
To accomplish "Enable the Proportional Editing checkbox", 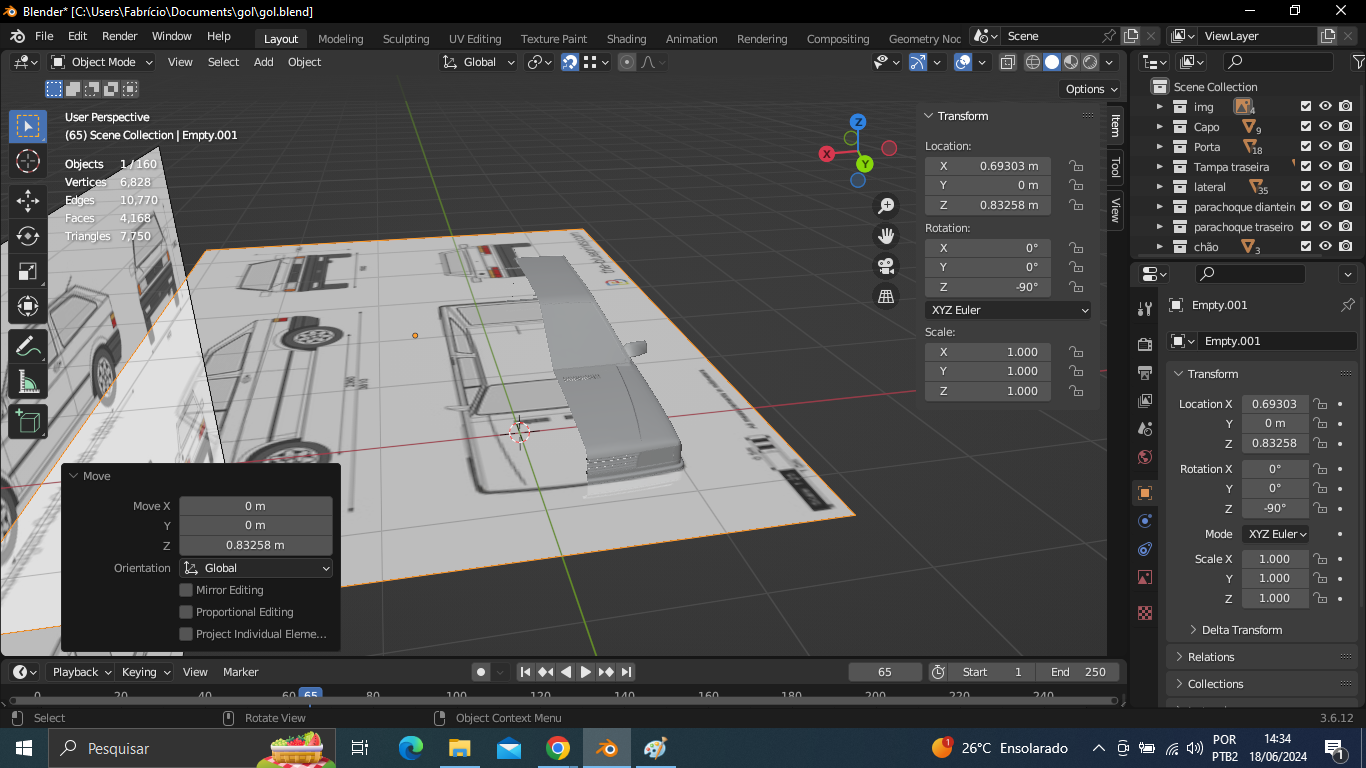I will click(x=186, y=612).
